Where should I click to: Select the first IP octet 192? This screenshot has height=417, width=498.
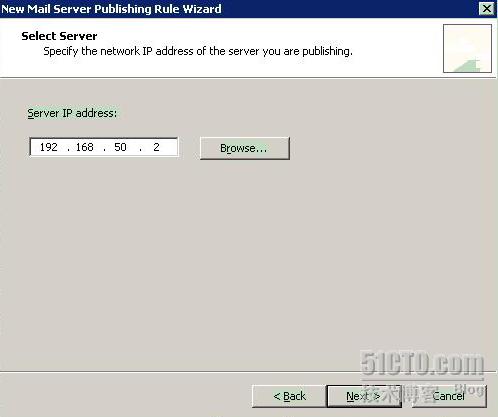point(49,147)
